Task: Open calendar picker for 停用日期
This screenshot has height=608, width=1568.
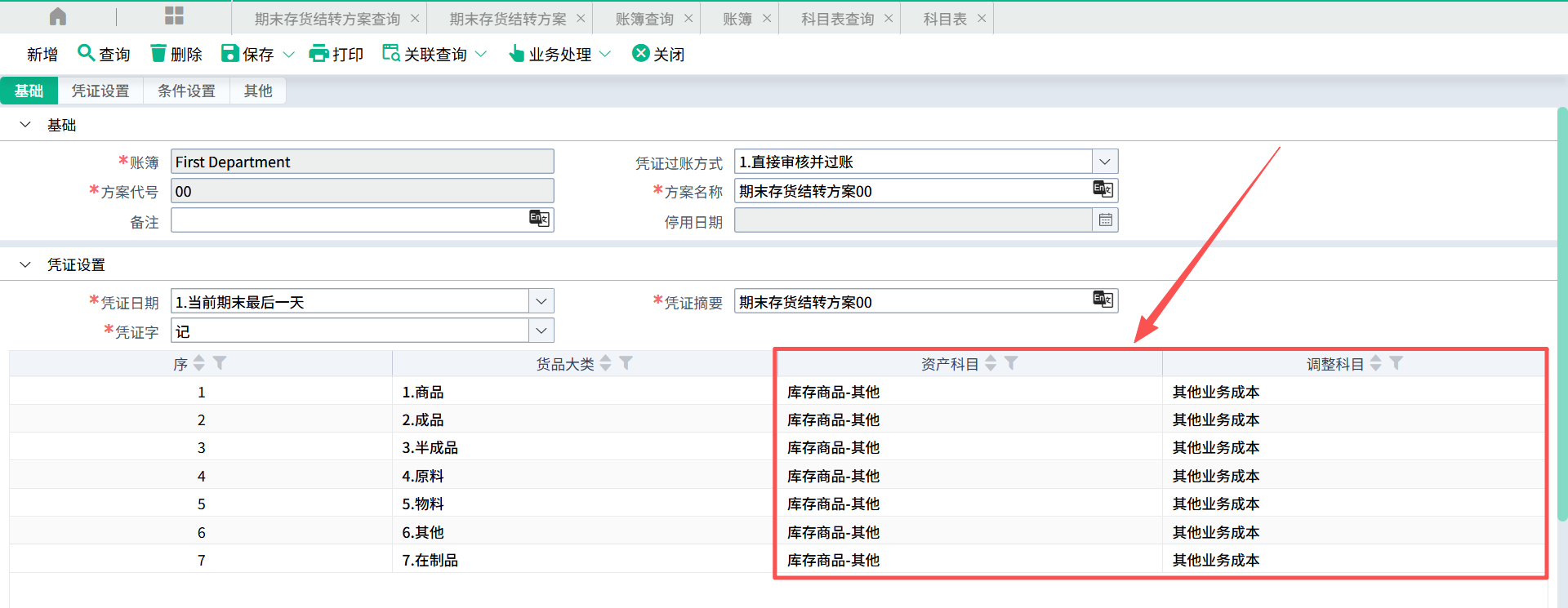Action: pos(1105,220)
